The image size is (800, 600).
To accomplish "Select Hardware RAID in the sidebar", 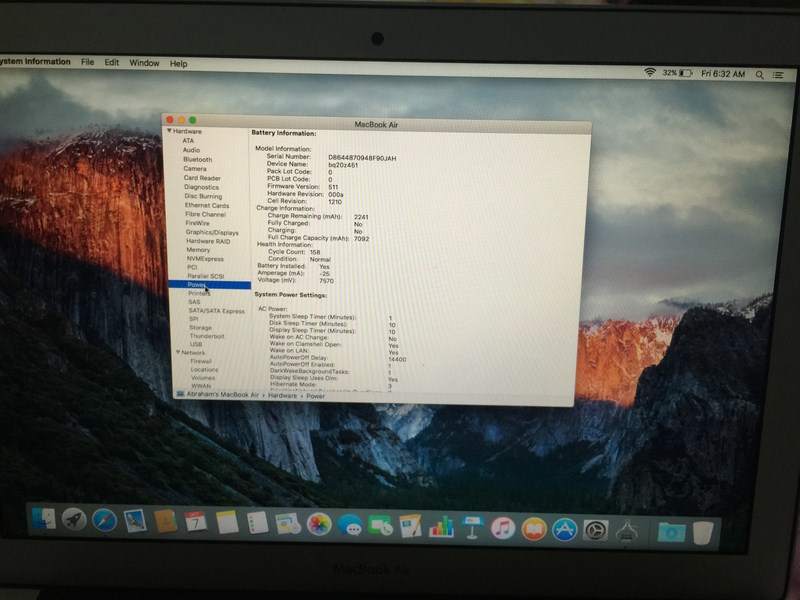I will (208, 241).
